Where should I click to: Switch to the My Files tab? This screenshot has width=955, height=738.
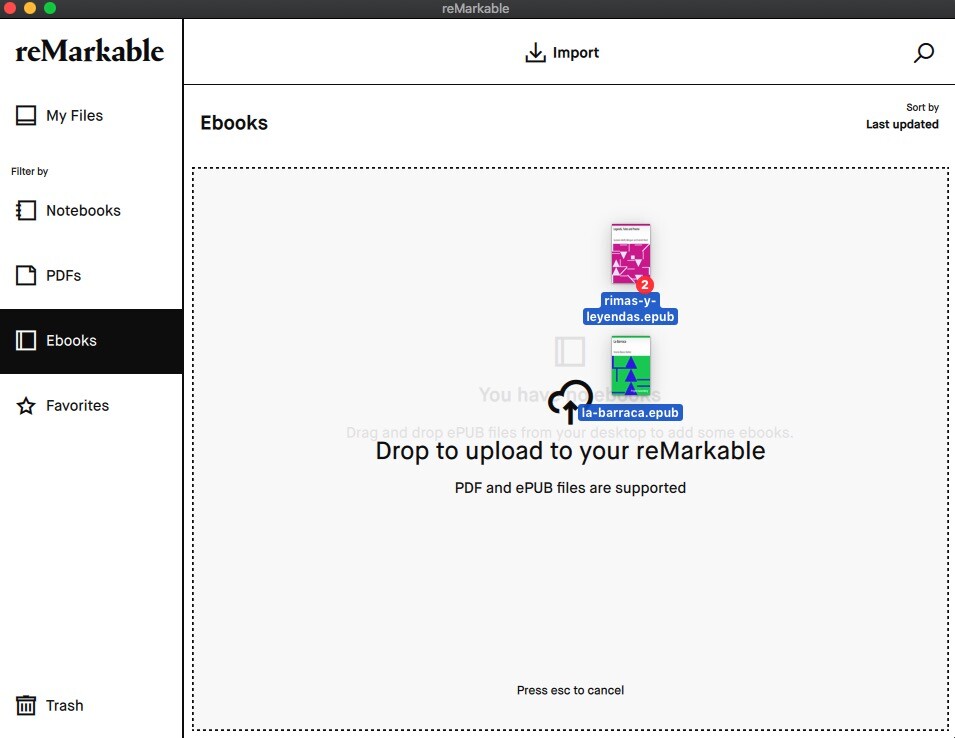(x=74, y=115)
